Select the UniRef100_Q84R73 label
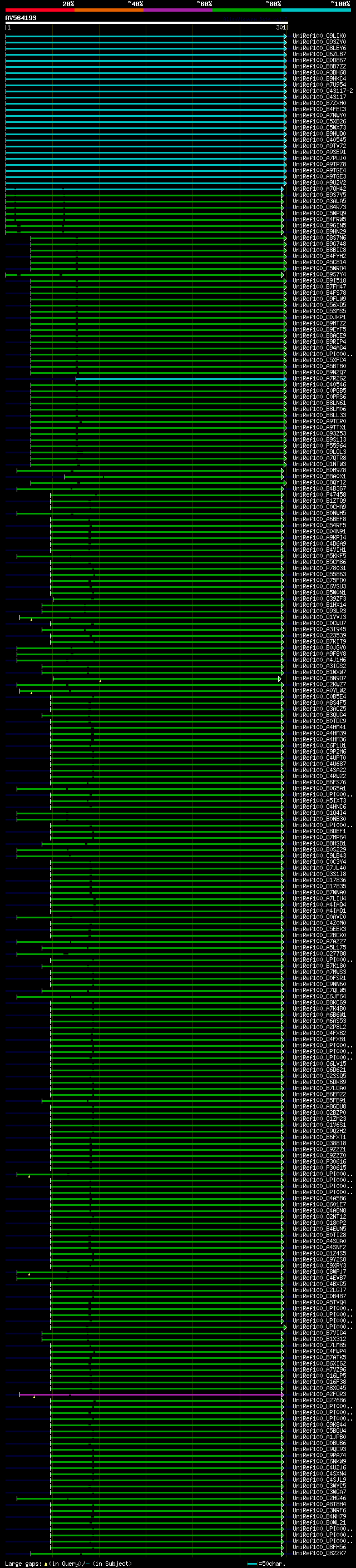The width and height of the screenshot is (356, 1568). (x=319, y=207)
